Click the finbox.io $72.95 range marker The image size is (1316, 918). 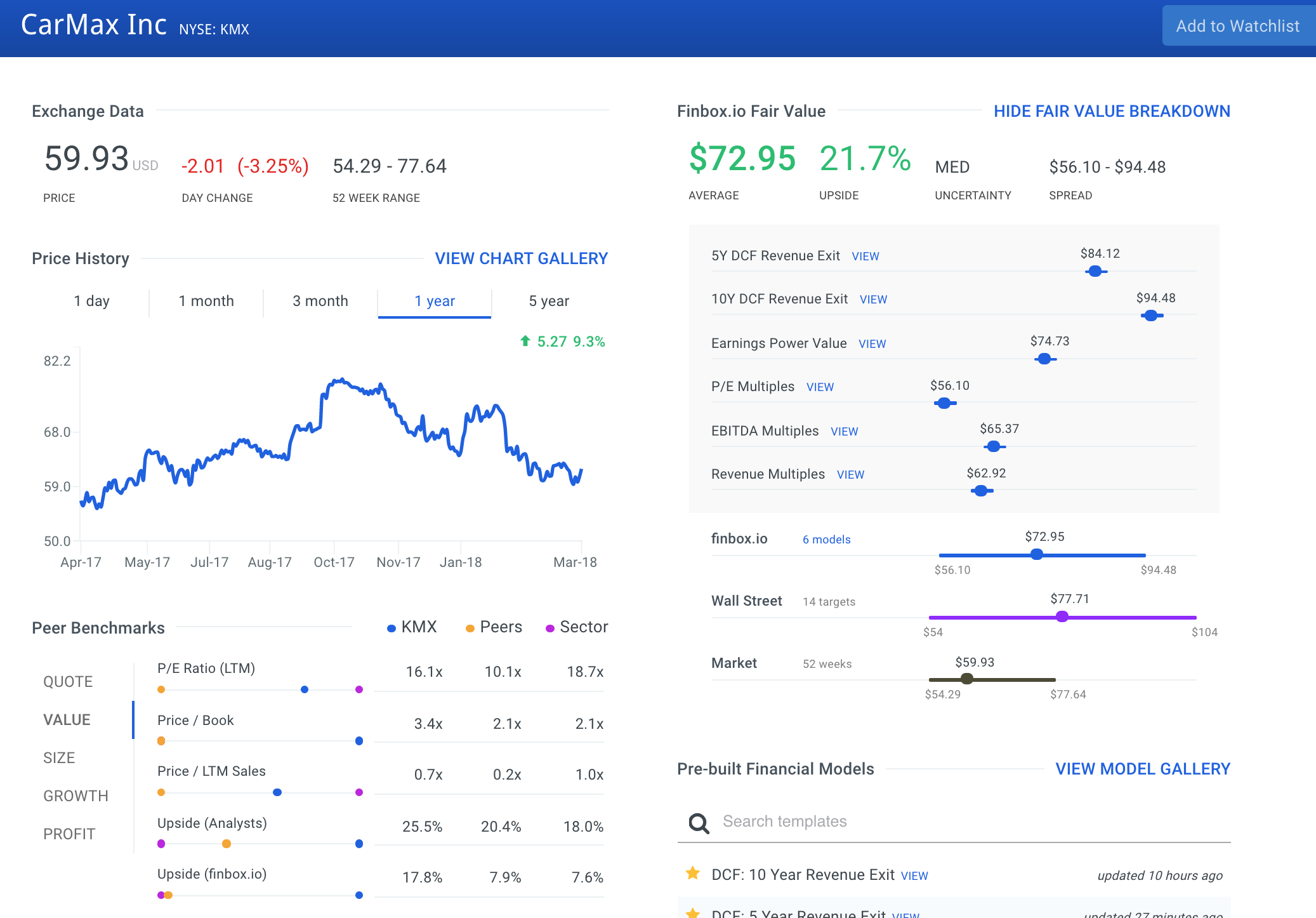1037,554
